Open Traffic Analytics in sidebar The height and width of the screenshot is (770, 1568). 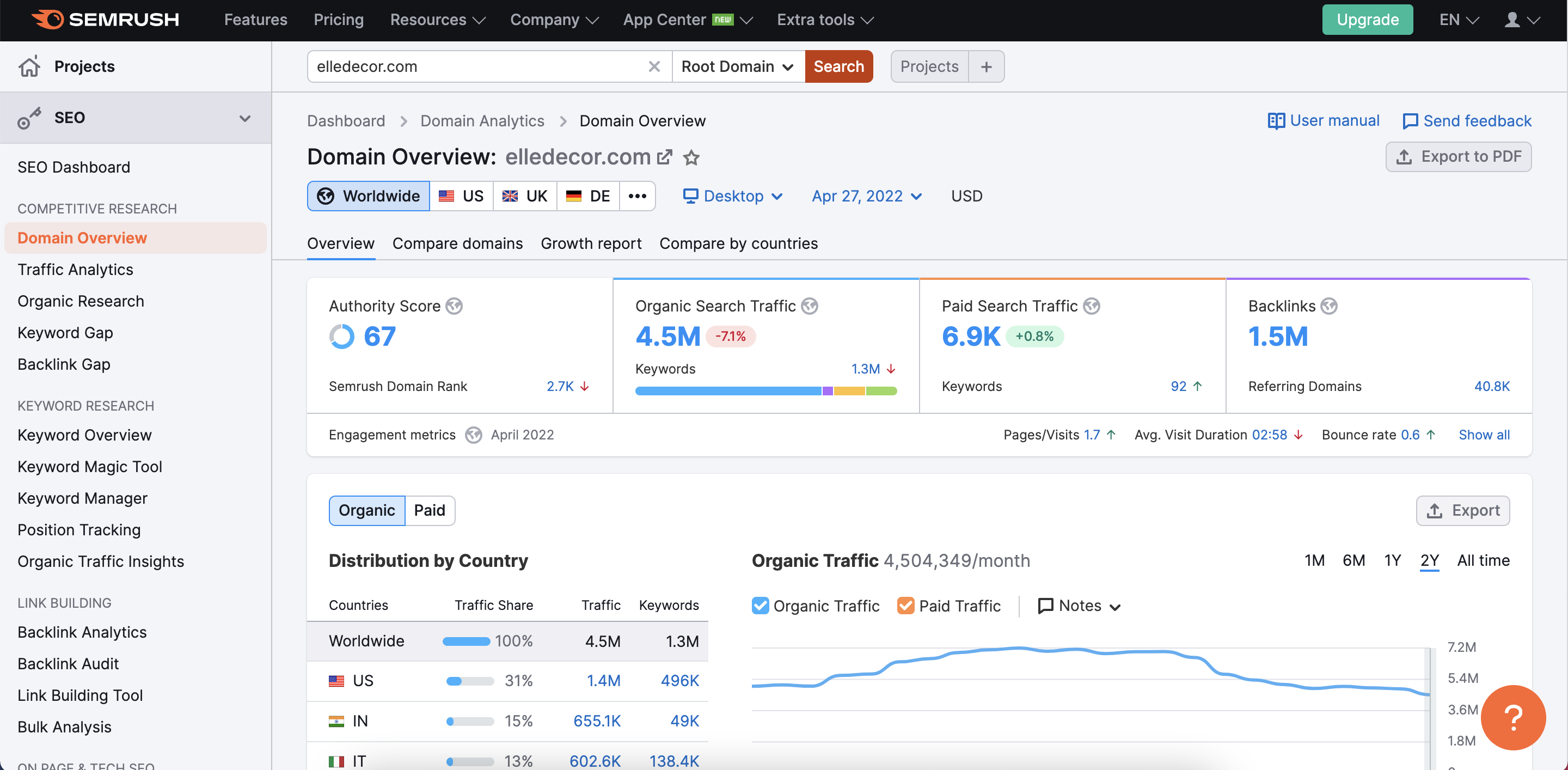coord(76,270)
